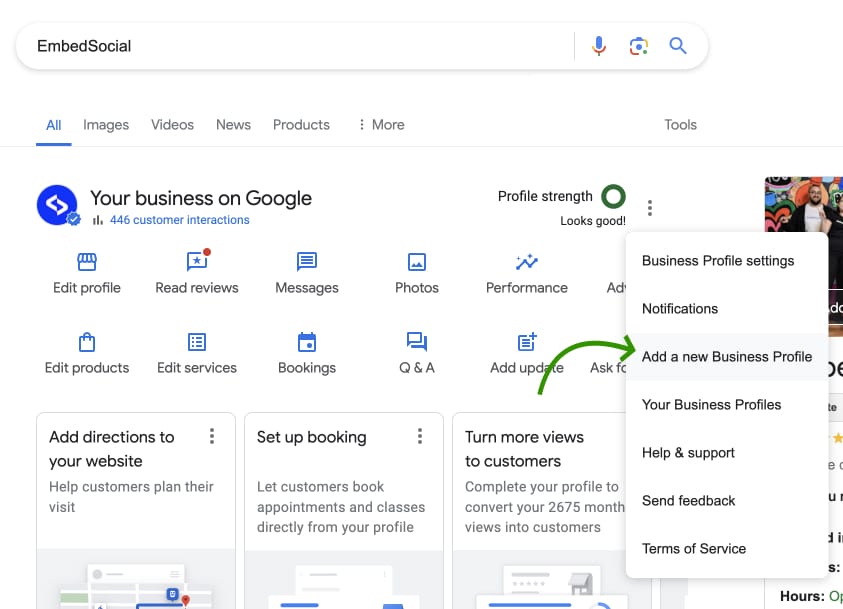The image size is (843, 609).
Task: Open Google Lens image search icon
Action: click(x=638, y=46)
